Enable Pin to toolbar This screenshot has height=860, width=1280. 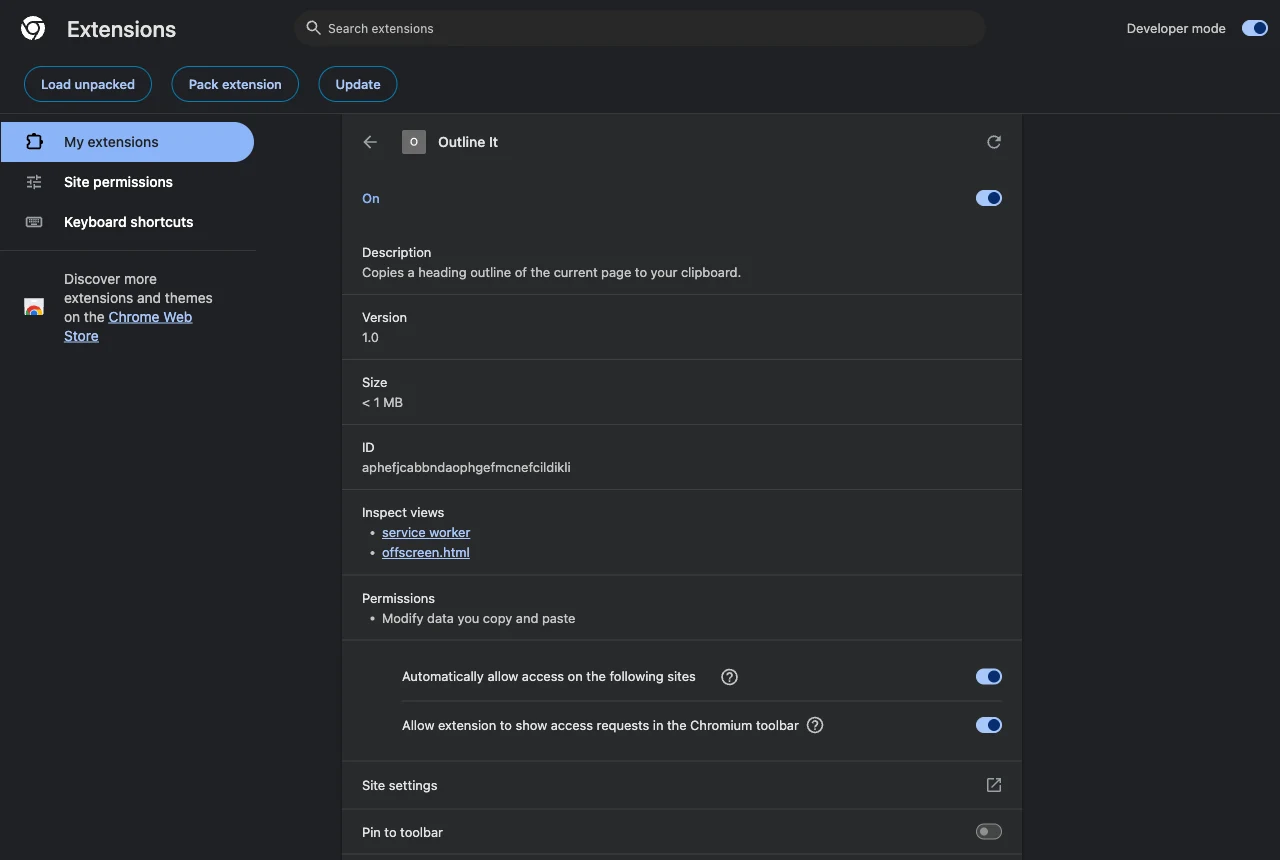click(x=989, y=832)
